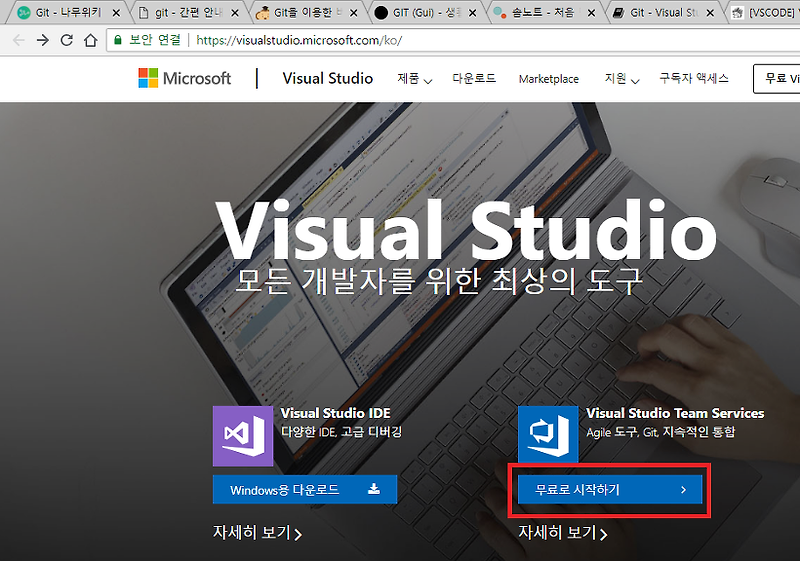Switch to the [VSCODE] tab
The height and width of the screenshot is (561, 800).
point(763,12)
